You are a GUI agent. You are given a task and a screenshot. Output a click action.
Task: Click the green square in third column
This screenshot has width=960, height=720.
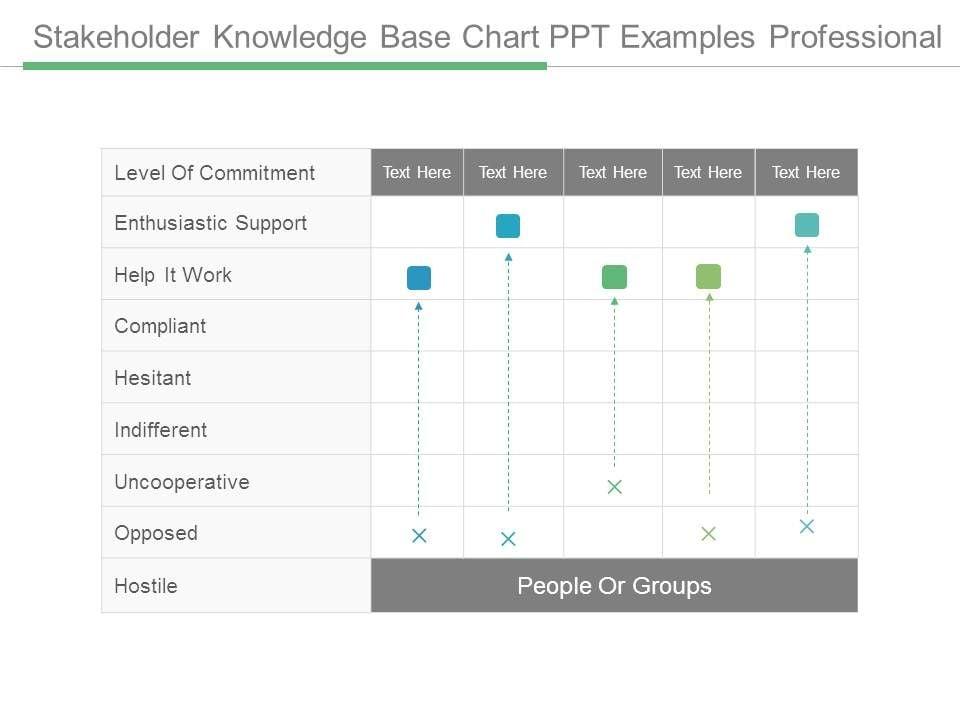click(614, 277)
